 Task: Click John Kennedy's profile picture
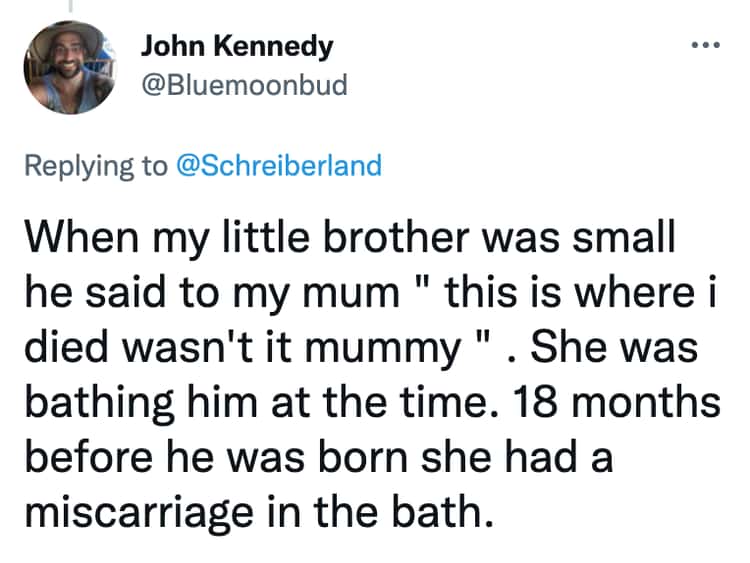coord(67,68)
